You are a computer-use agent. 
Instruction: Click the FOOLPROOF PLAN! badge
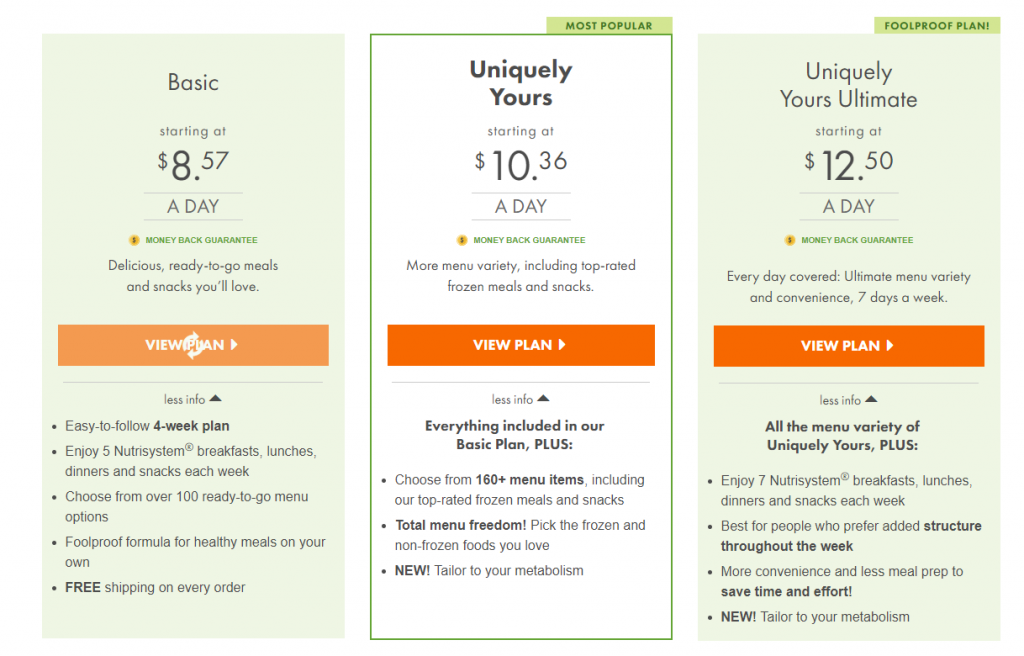coord(937,26)
